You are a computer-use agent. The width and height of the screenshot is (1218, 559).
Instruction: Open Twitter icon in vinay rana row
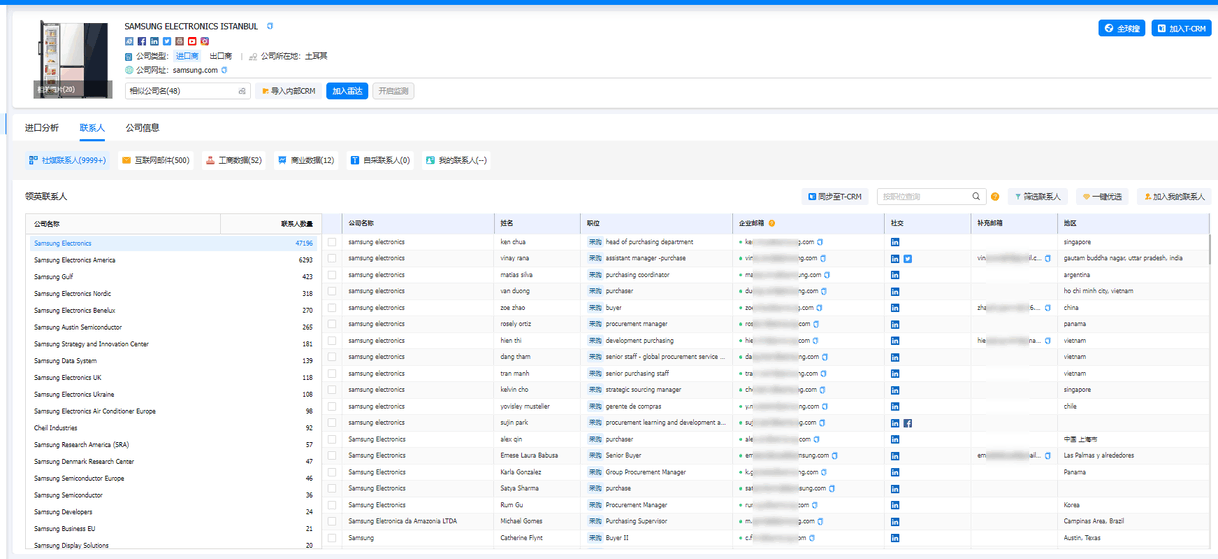coord(908,258)
